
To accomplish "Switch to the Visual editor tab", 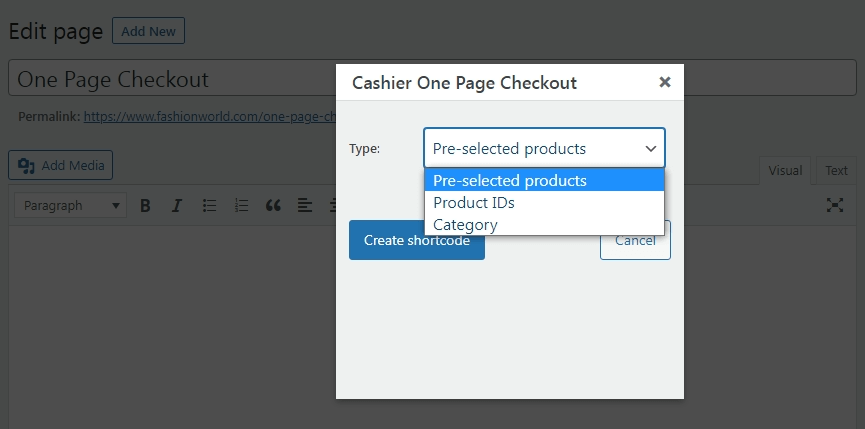I will 785,170.
